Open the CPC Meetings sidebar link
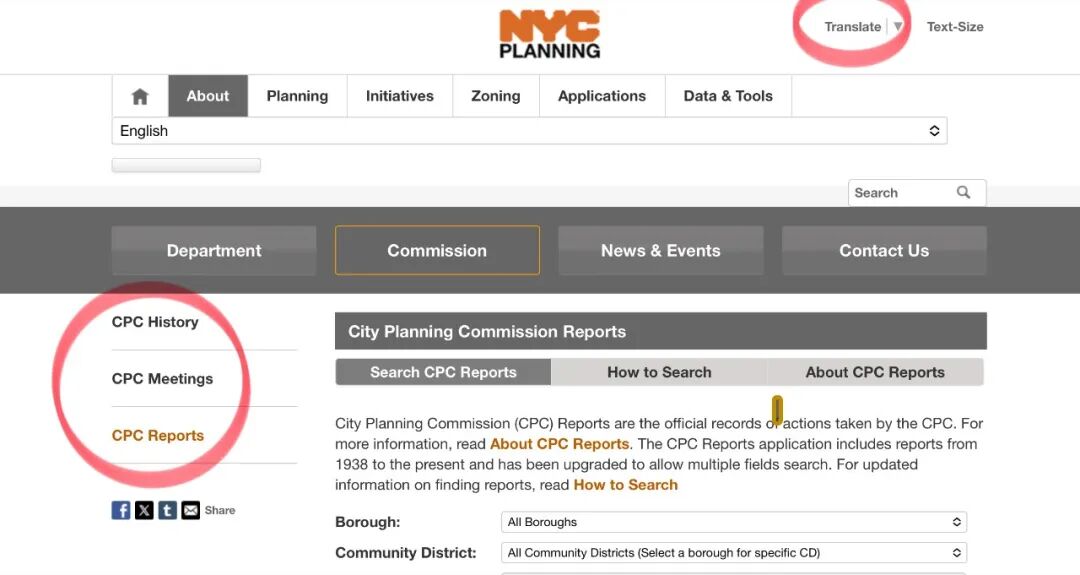 162,379
